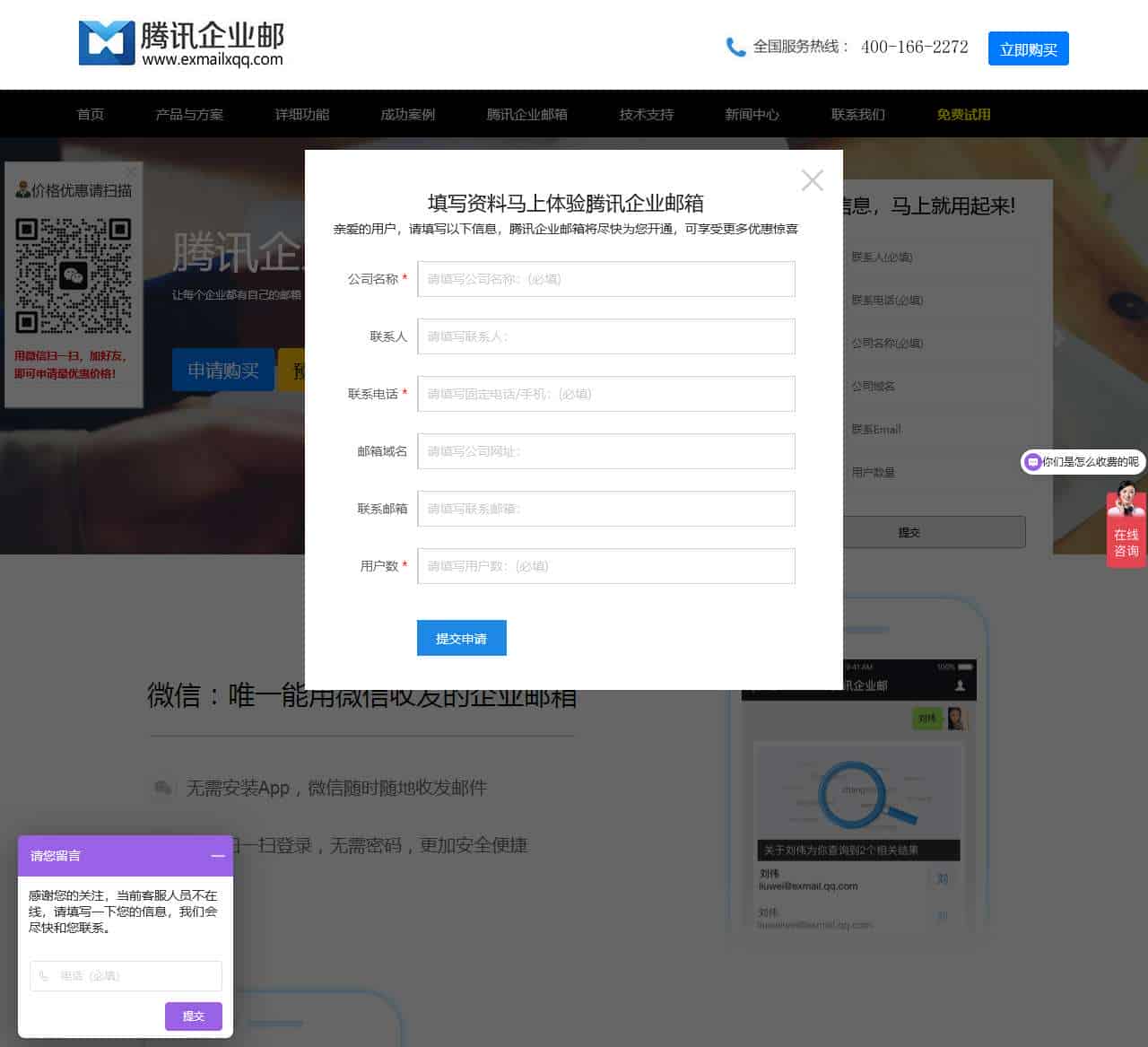Viewport: 1148px width, 1047px height.
Task: Click contact icon in phone mockup header
Action: pyautogui.click(x=960, y=685)
